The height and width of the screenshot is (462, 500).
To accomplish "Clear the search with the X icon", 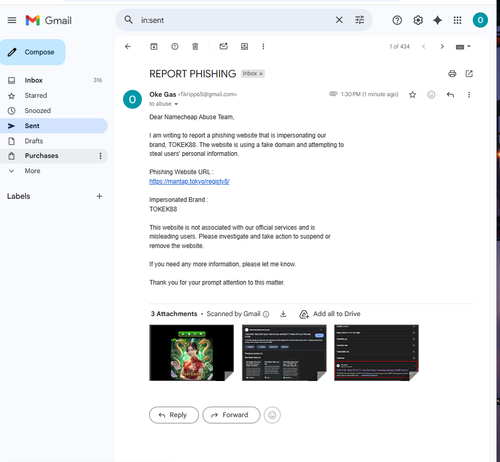I will click(x=339, y=20).
